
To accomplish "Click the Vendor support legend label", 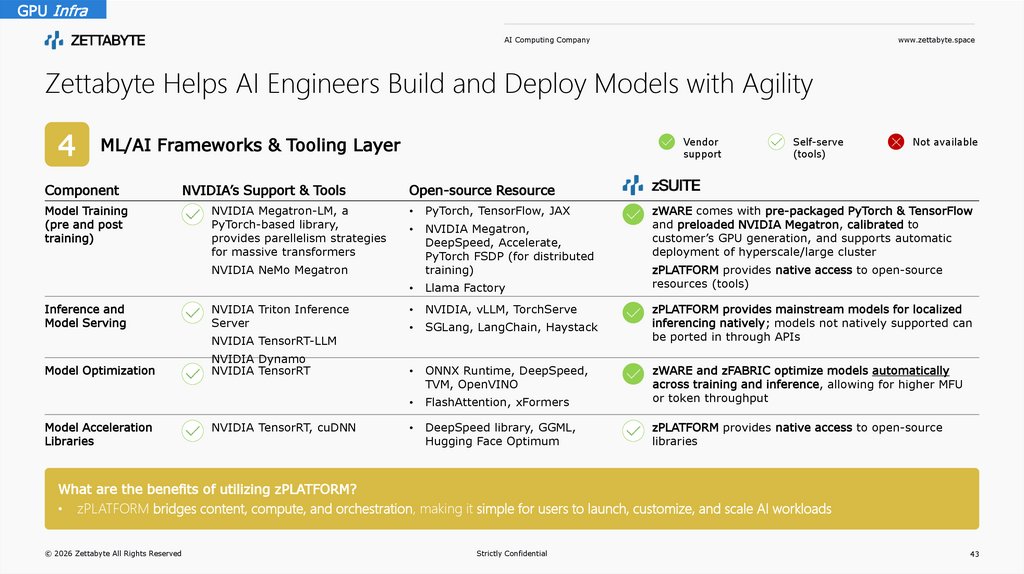I will coord(702,148).
